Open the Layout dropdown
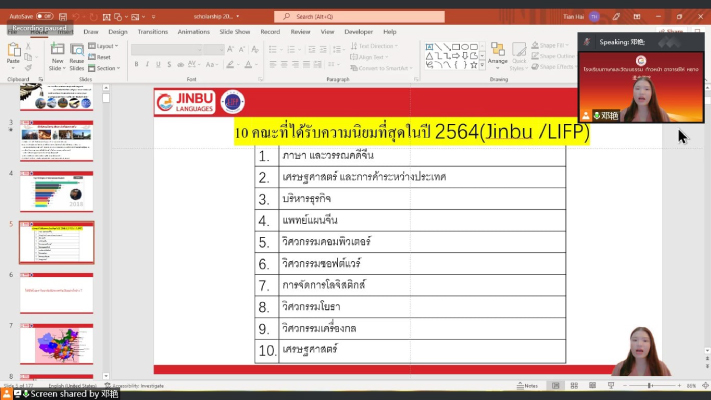This screenshot has height=400, width=711. click(x=103, y=46)
